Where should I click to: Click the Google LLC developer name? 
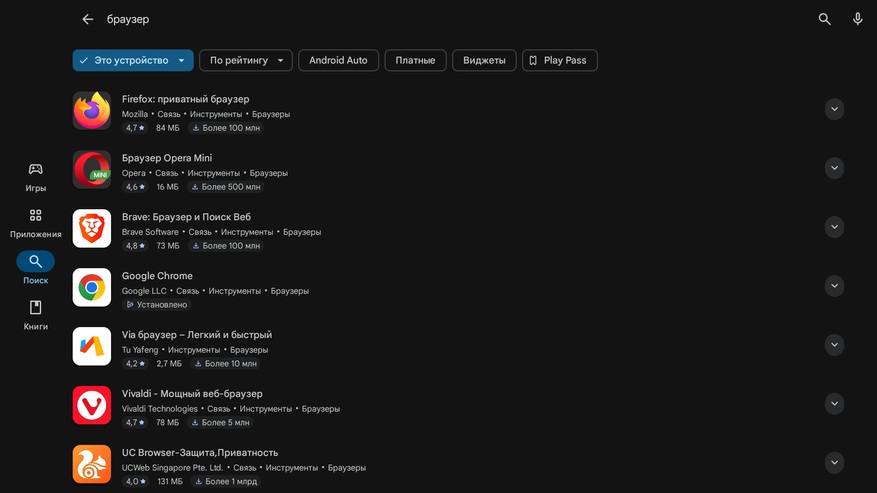[x=144, y=291]
